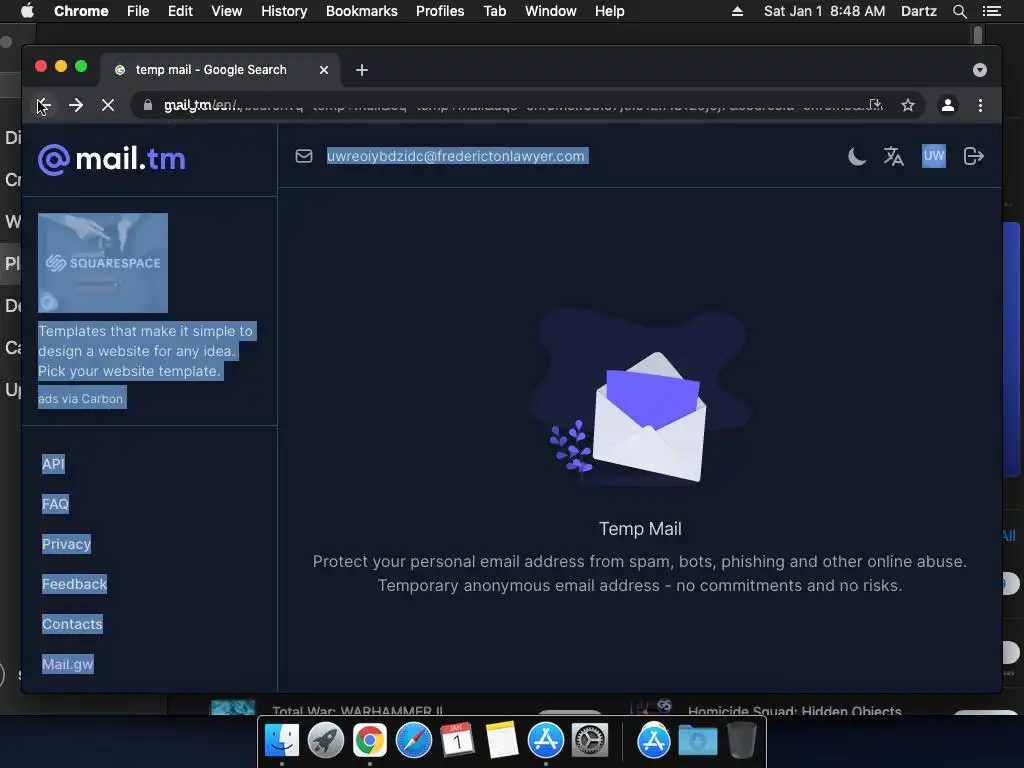Open the API link in sidebar
The width and height of the screenshot is (1024, 768).
[53, 464]
